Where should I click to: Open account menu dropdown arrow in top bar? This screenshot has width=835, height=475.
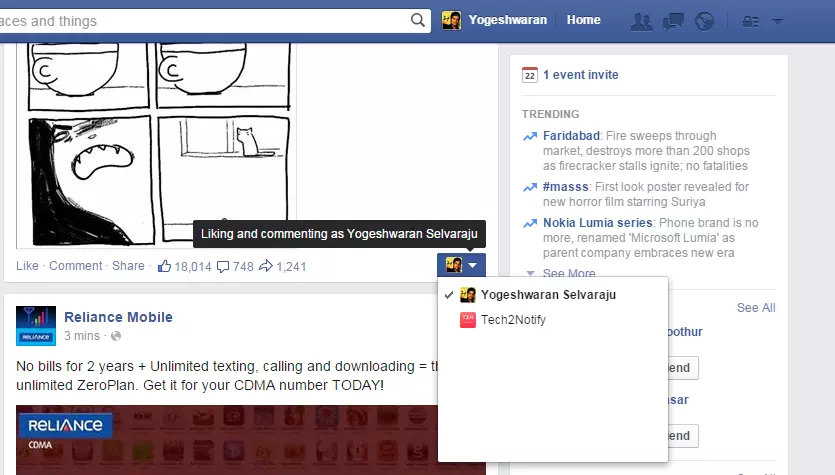[777, 22]
